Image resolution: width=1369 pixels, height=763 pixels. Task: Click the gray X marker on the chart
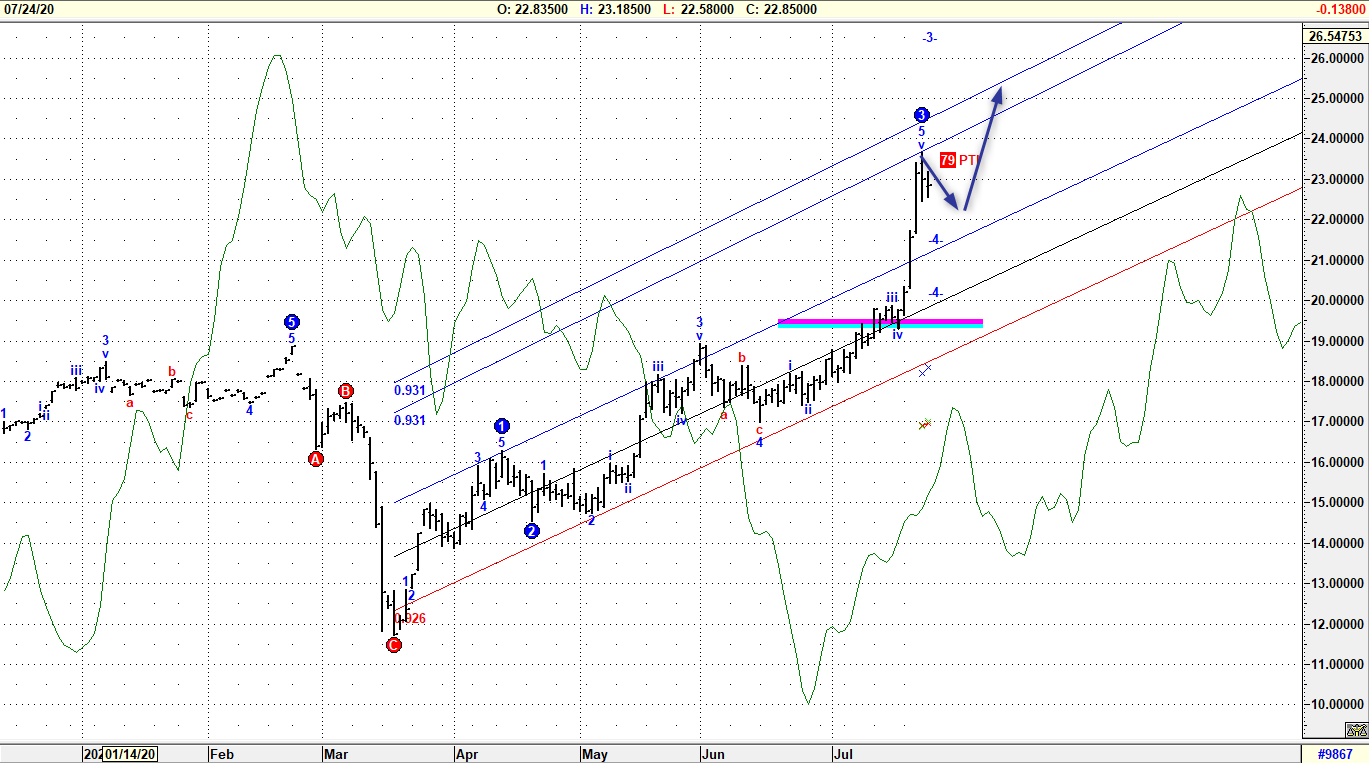(925, 369)
